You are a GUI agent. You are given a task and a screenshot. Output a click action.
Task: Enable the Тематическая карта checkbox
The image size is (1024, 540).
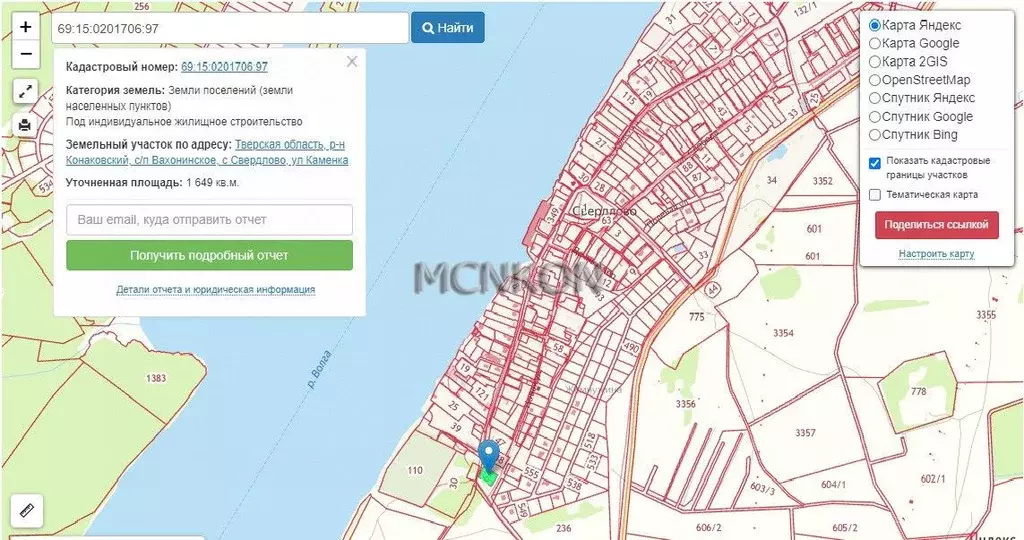(x=875, y=195)
